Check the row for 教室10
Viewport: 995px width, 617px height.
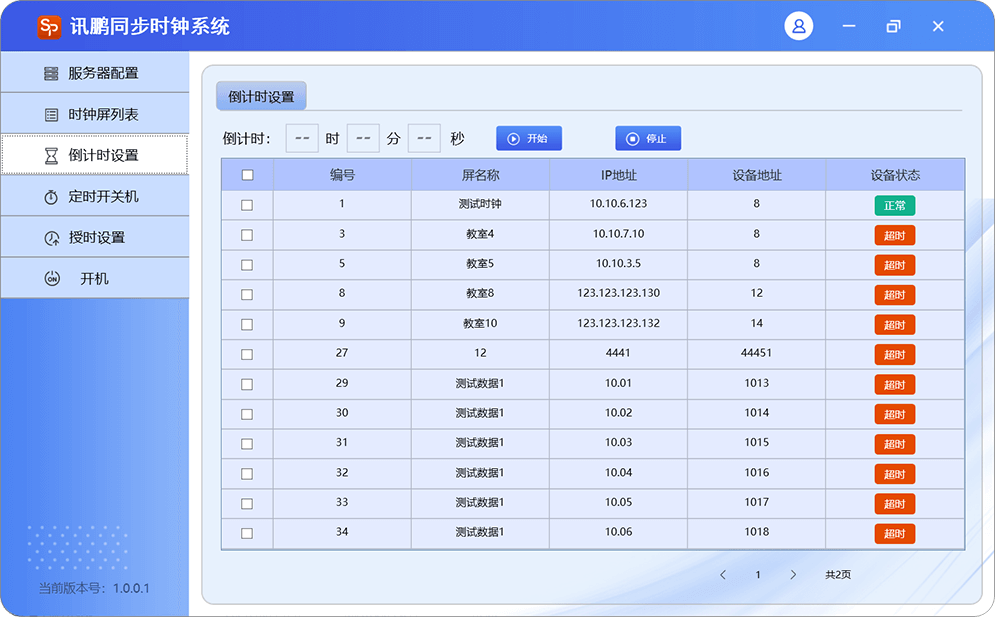[247, 324]
